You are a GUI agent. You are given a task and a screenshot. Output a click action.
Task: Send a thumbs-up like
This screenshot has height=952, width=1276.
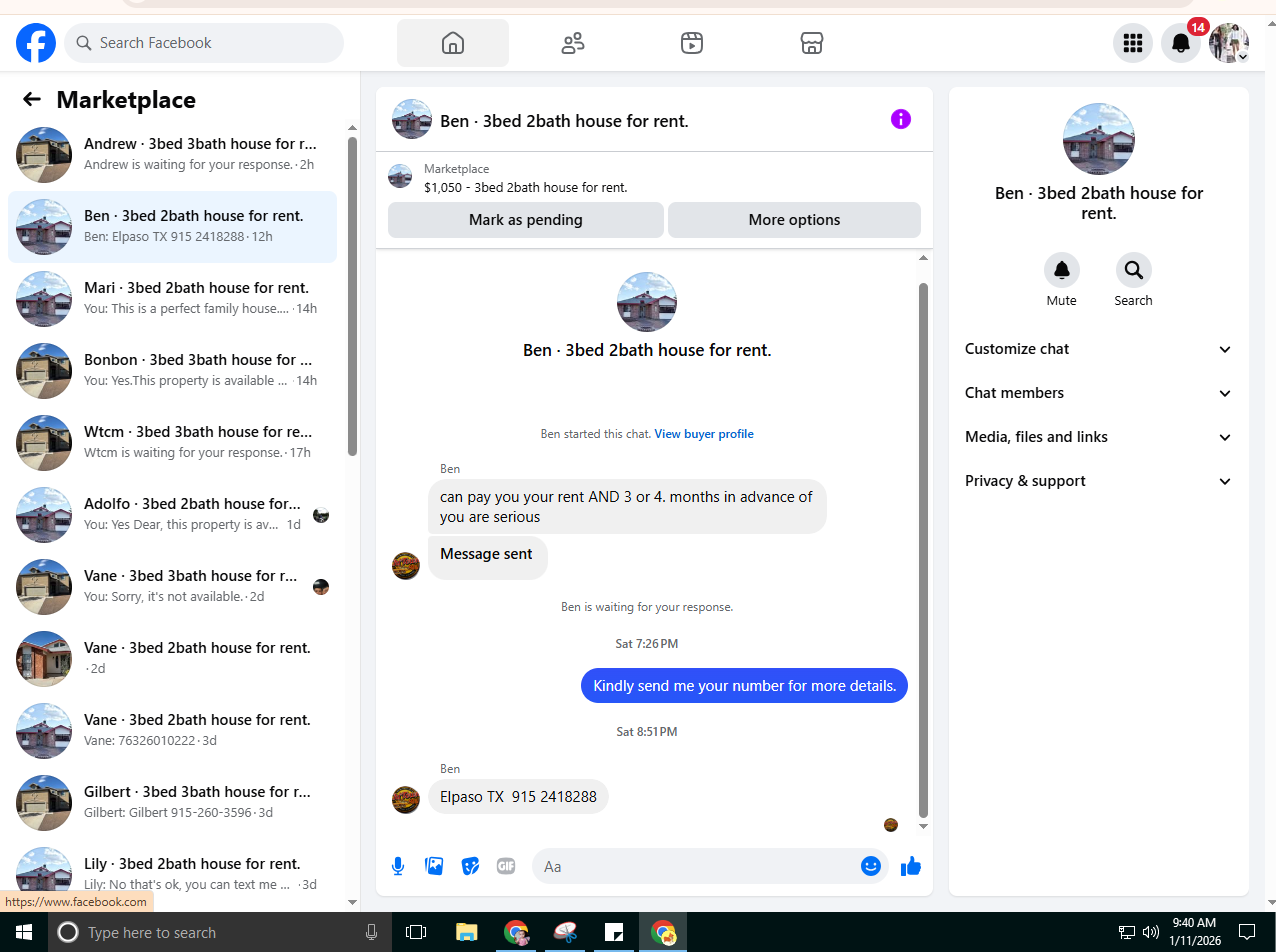pyautogui.click(x=910, y=866)
